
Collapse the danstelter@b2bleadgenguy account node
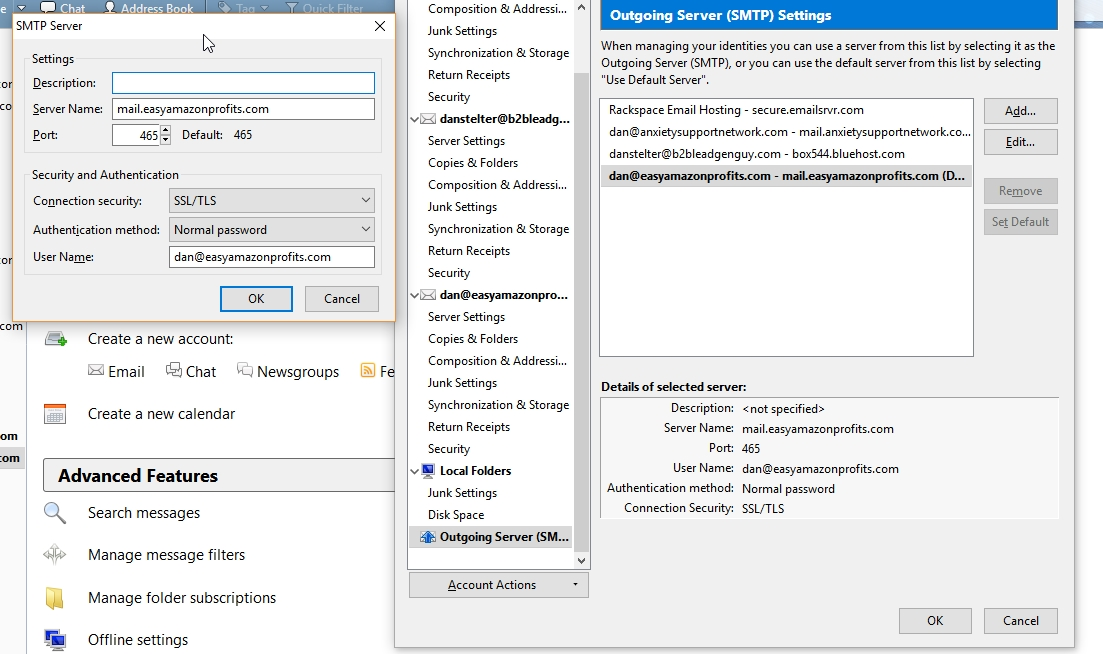[416, 119]
